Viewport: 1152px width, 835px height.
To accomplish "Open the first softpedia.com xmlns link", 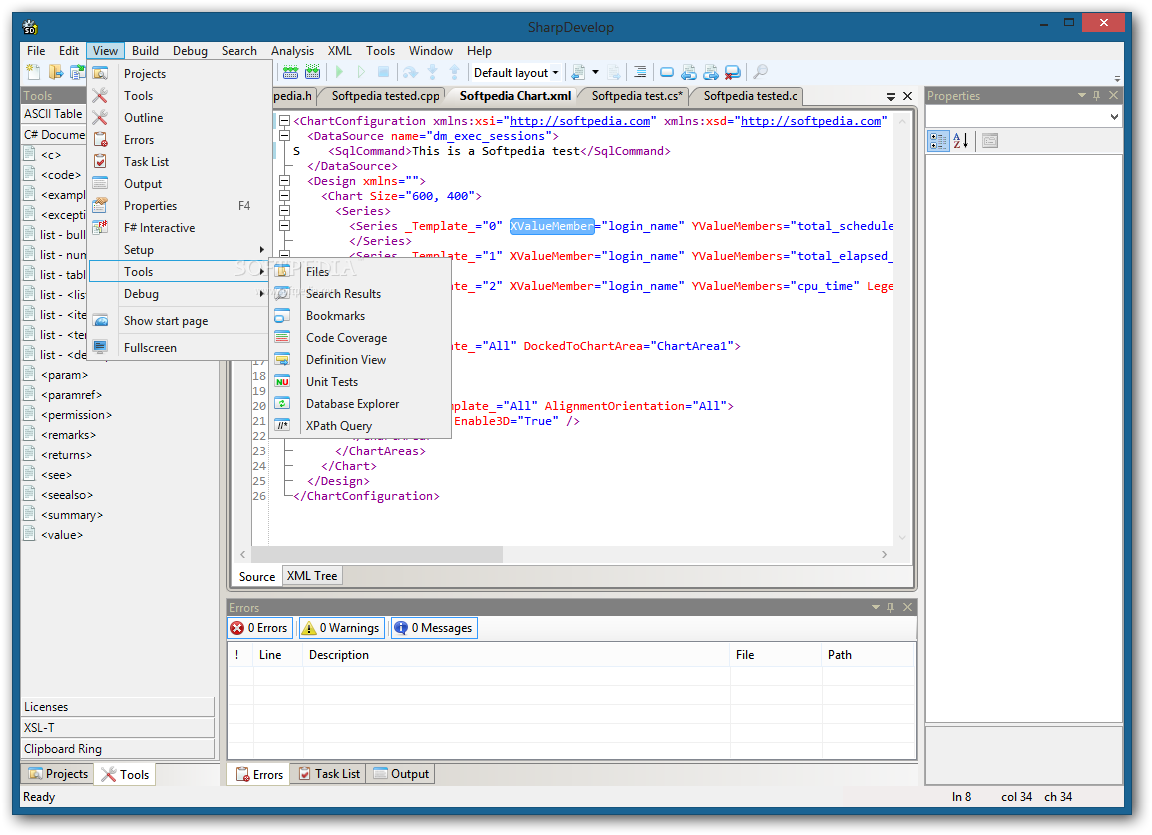I will click(x=580, y=120).
